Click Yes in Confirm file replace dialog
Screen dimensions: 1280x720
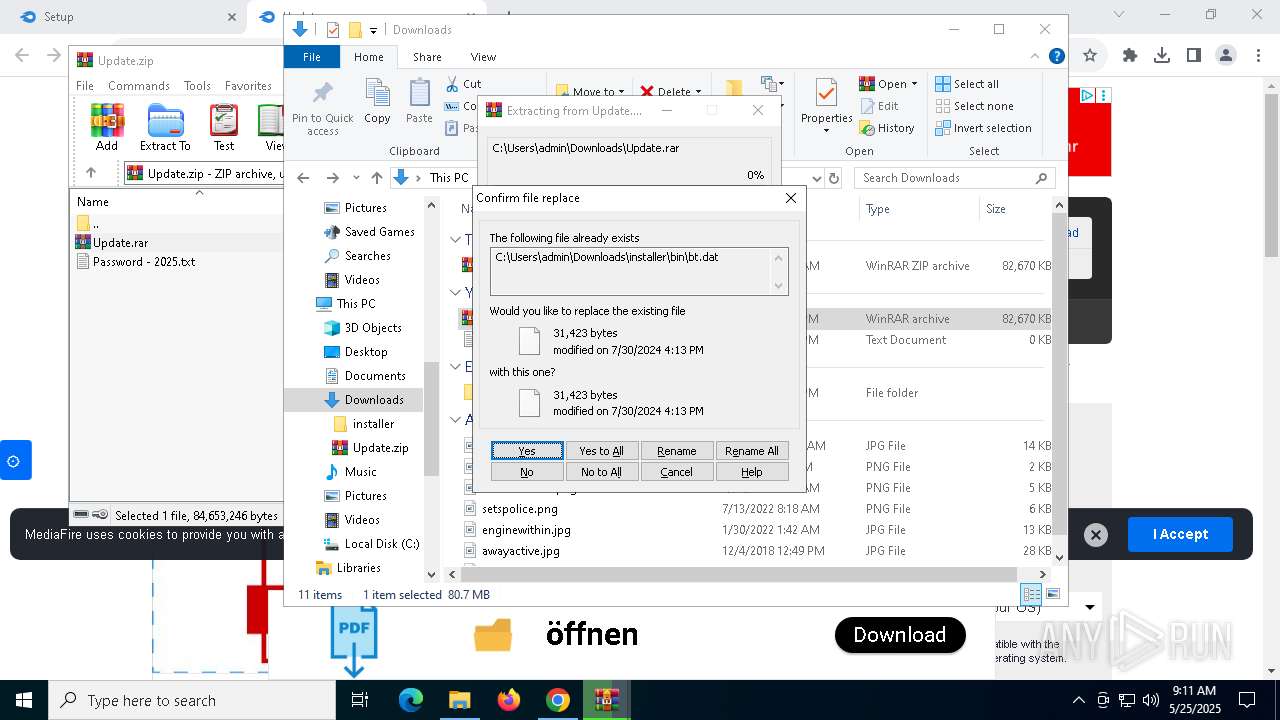coord(527,451)
